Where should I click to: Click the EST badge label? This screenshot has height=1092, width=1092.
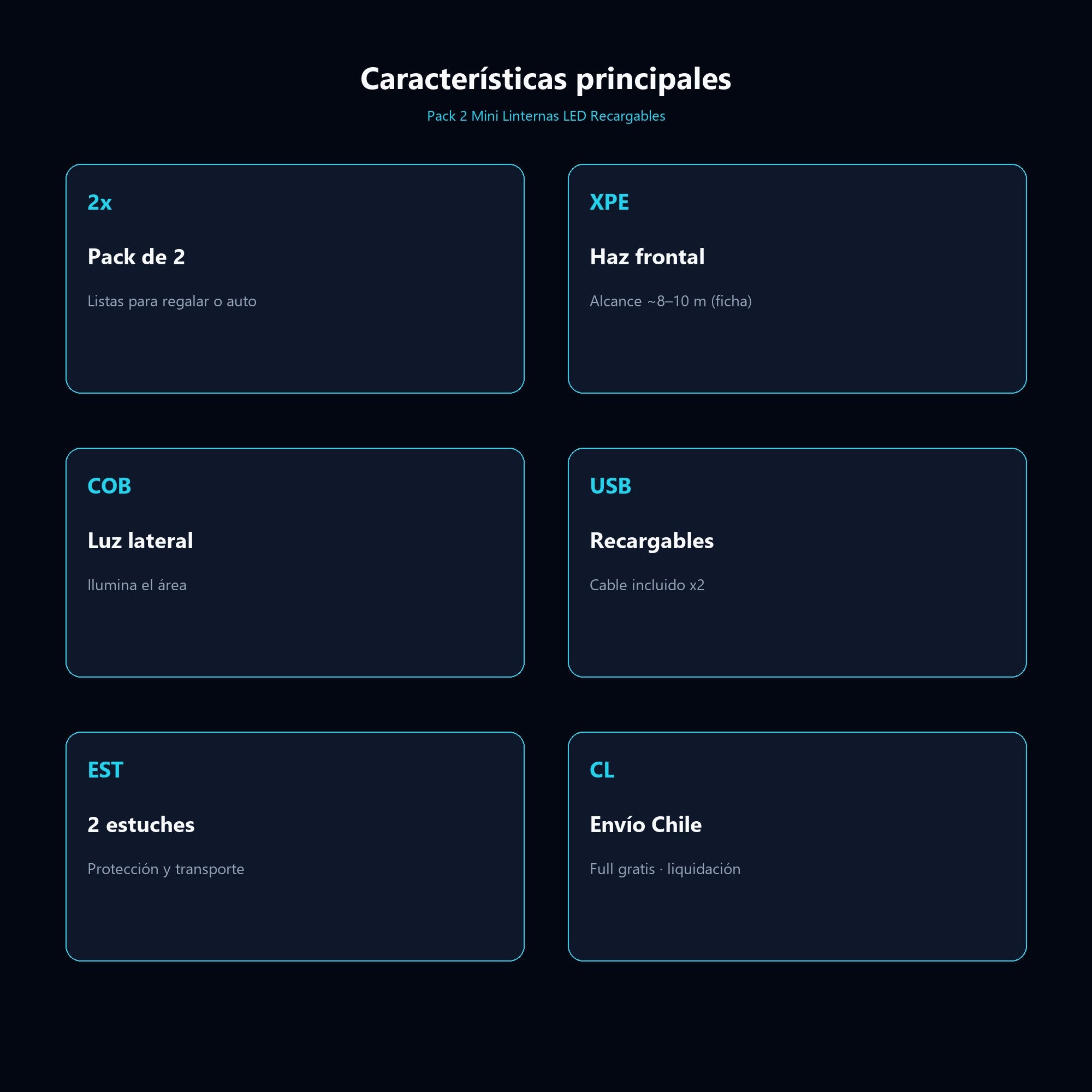click(x=105, y=770)
